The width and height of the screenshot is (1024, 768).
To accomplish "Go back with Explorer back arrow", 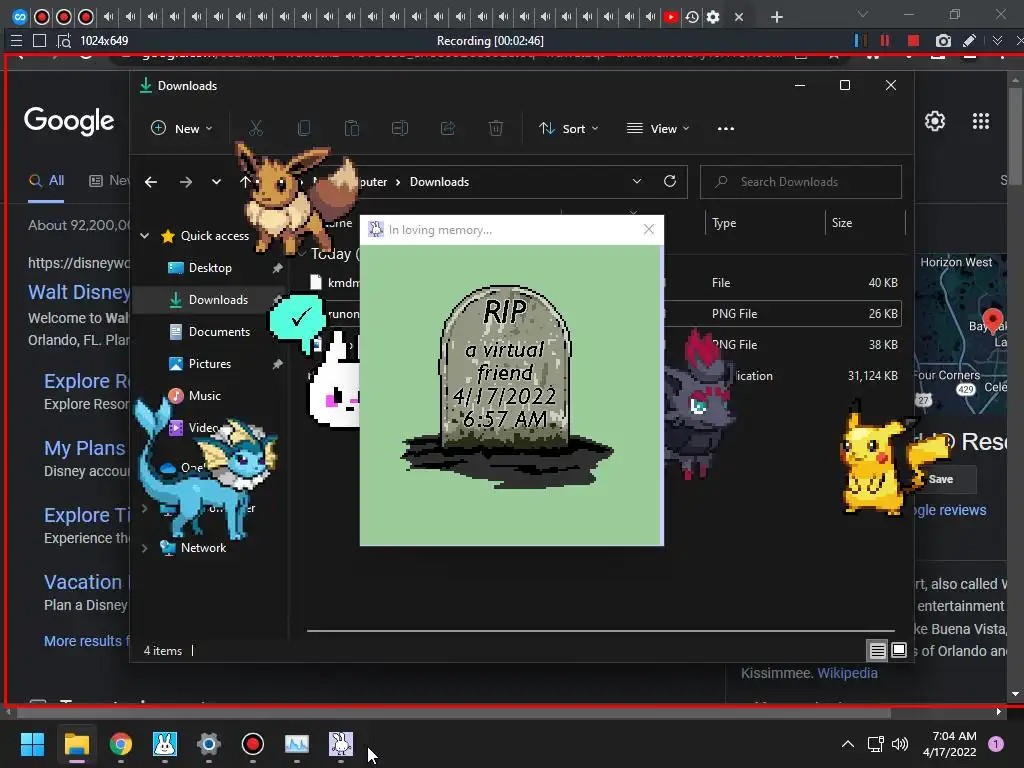I will coord(151,182).
